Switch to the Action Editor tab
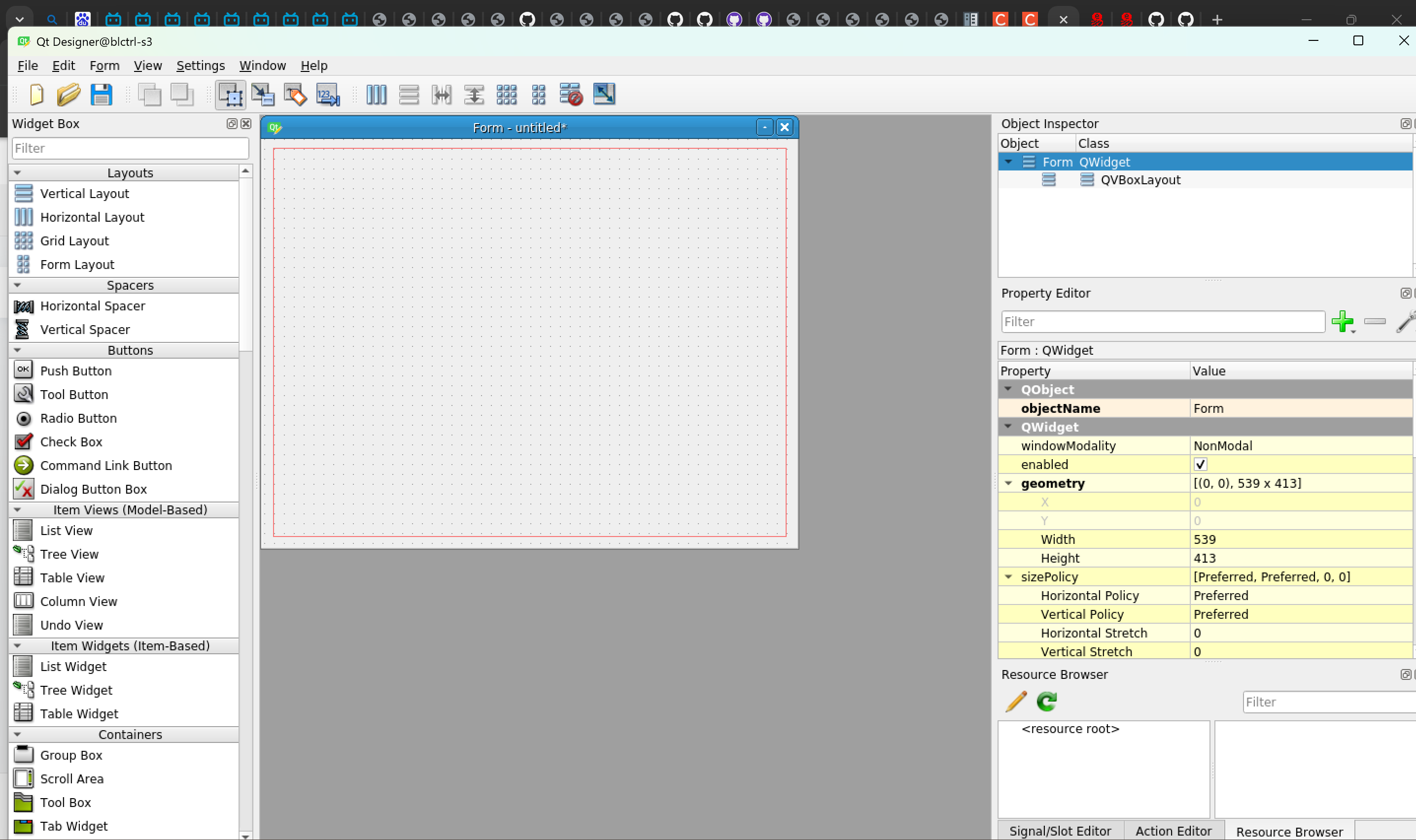Viewport: 1416px width, 840px height. tap(1173, 830)
